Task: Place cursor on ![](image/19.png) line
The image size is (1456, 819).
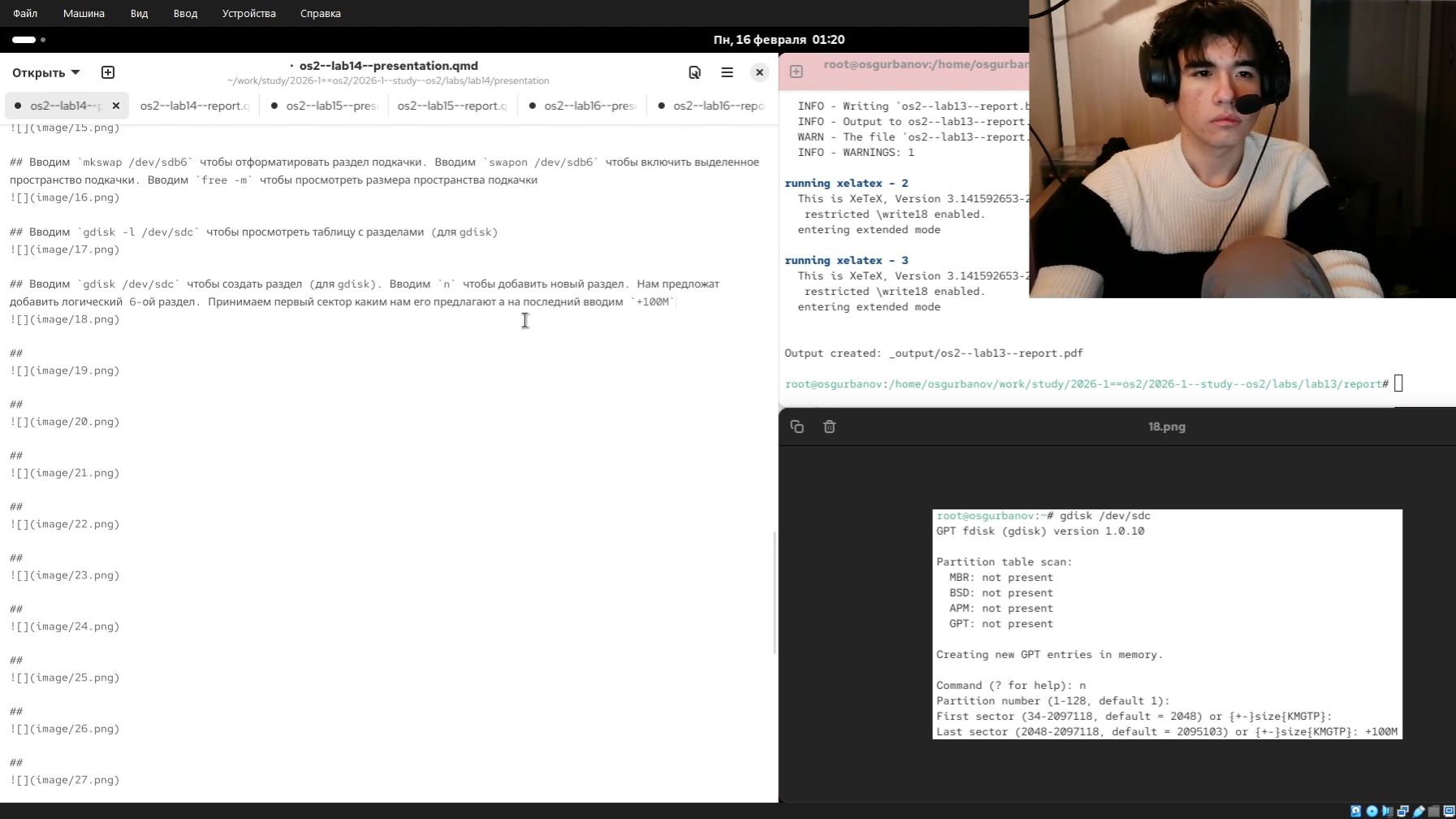Action: (65, 370)
